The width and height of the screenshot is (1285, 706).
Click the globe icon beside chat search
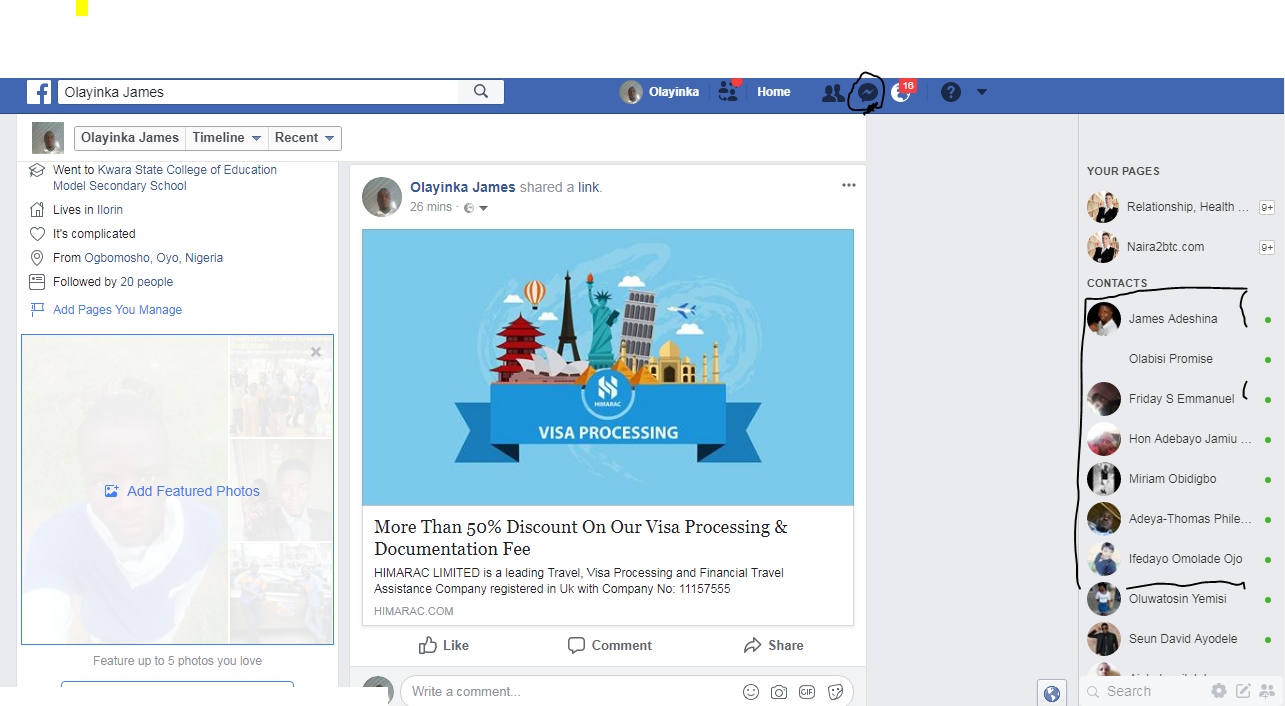(x=1051, y=692)
